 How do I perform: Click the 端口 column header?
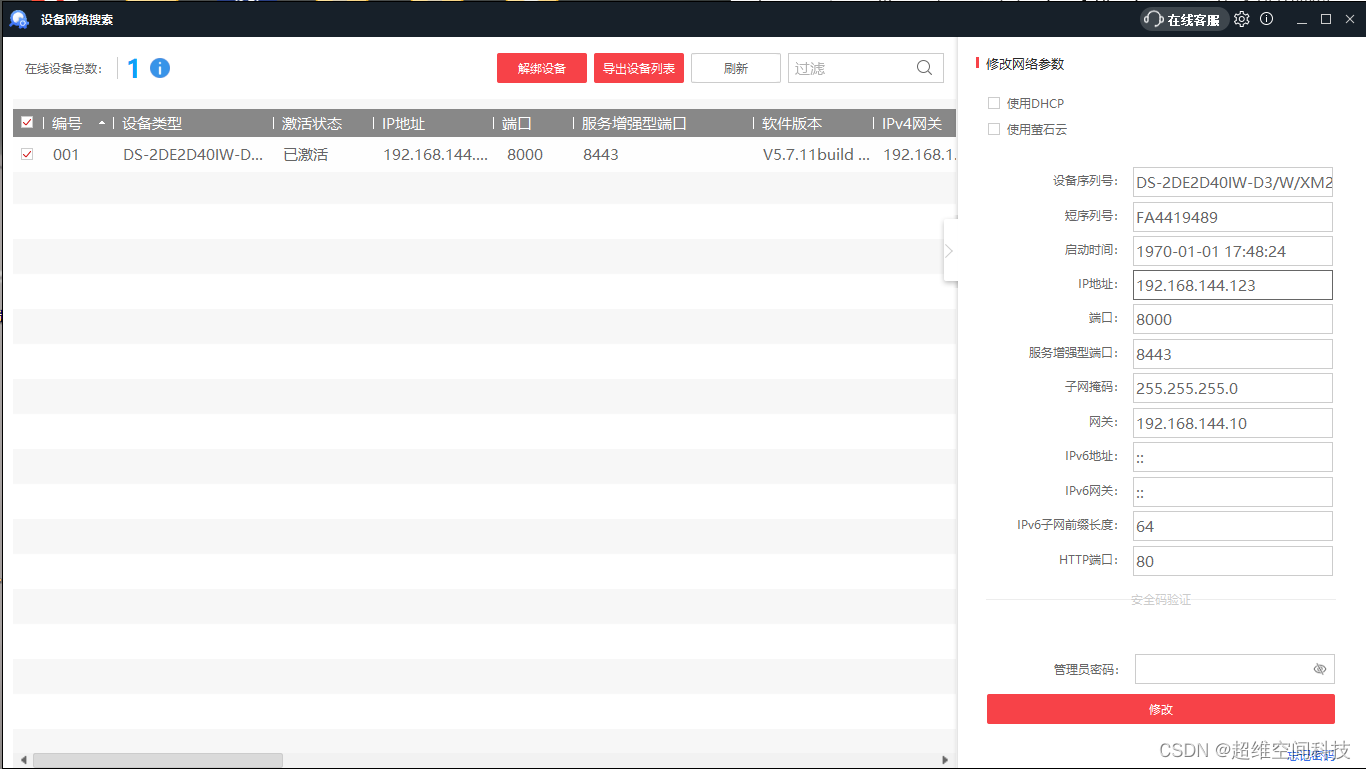[517, 123]
